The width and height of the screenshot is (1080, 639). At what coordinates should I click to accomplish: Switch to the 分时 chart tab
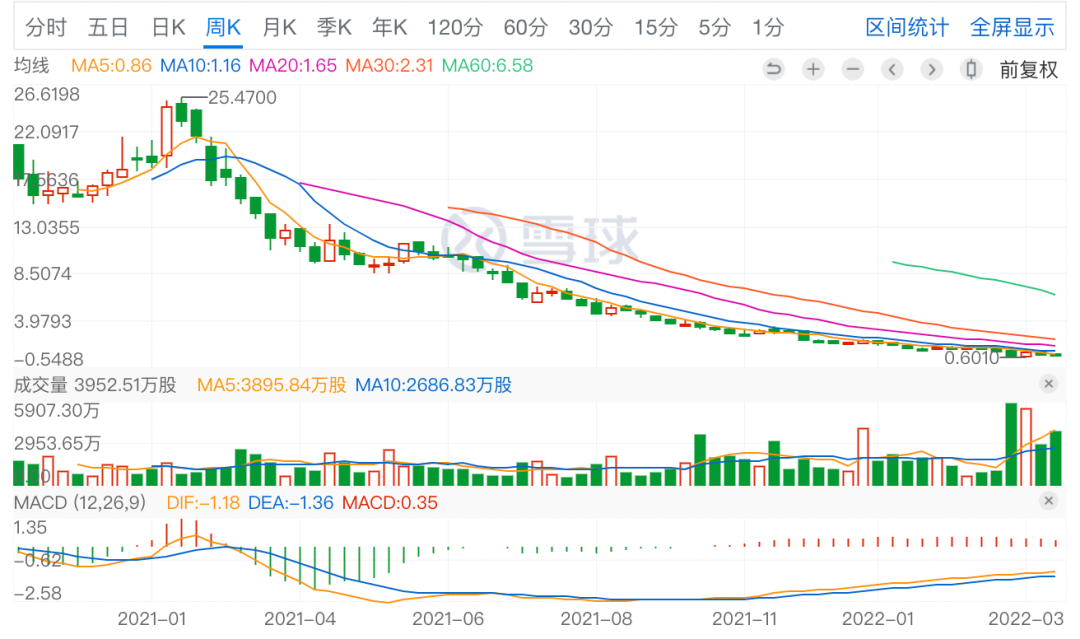click(46, 28)
